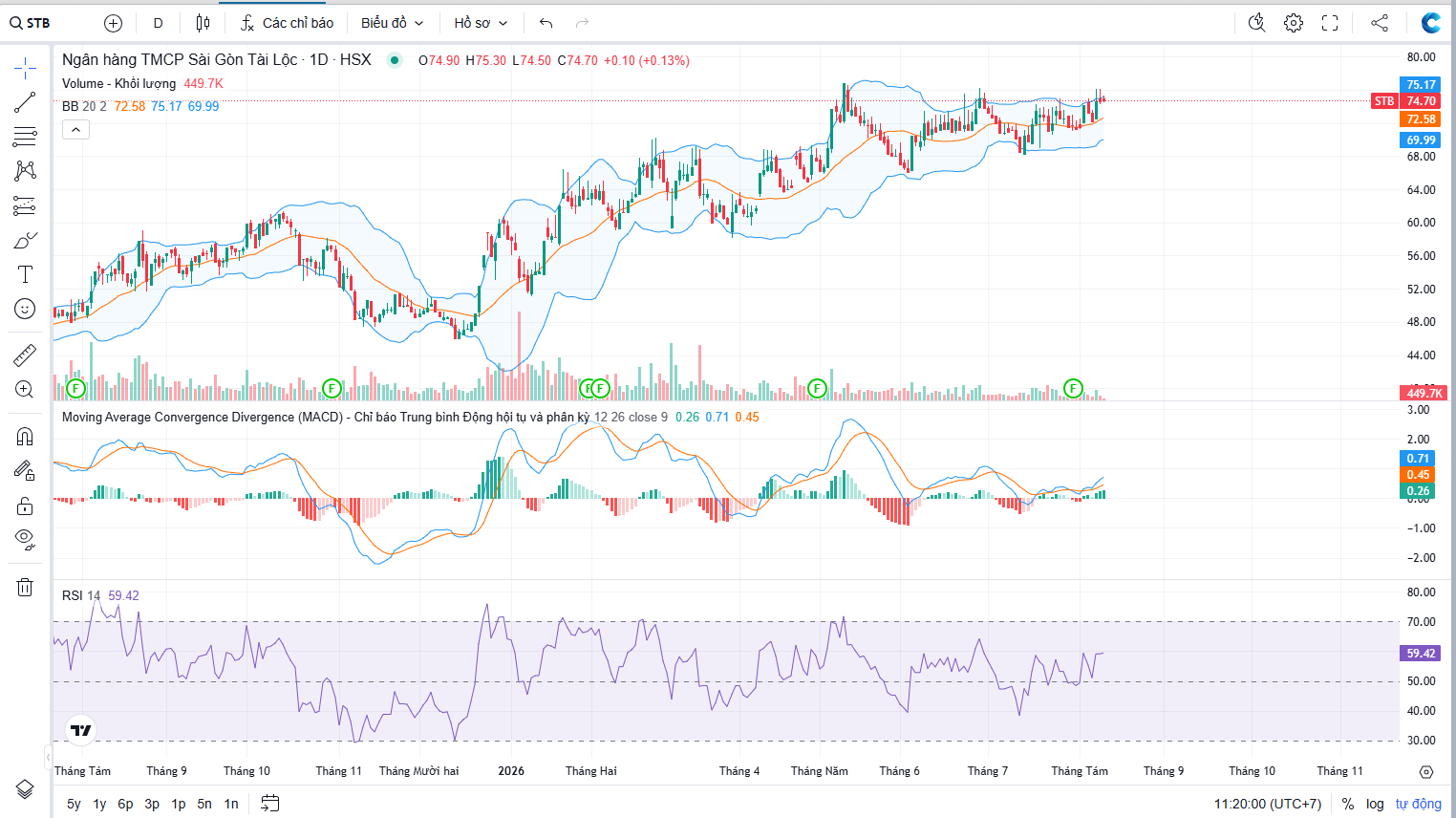The image size is (1456, 818).
Task: Open the ruler measure tool
Action: (x=25, y=355)
